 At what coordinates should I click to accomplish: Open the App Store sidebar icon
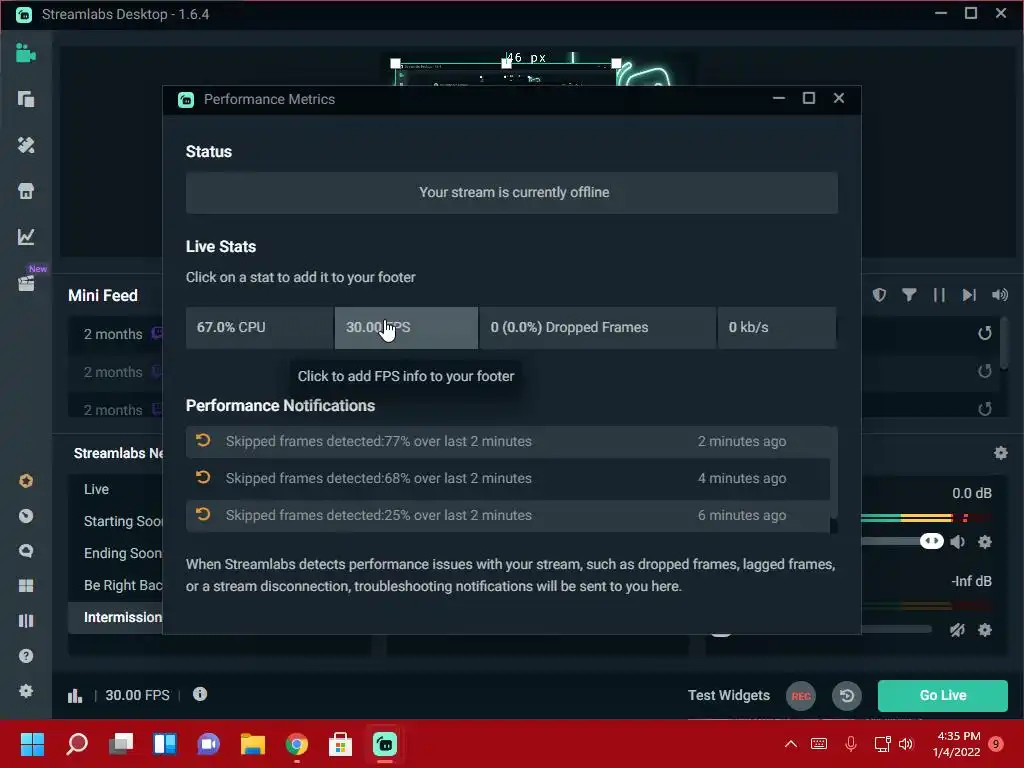(x=25, y=191)
